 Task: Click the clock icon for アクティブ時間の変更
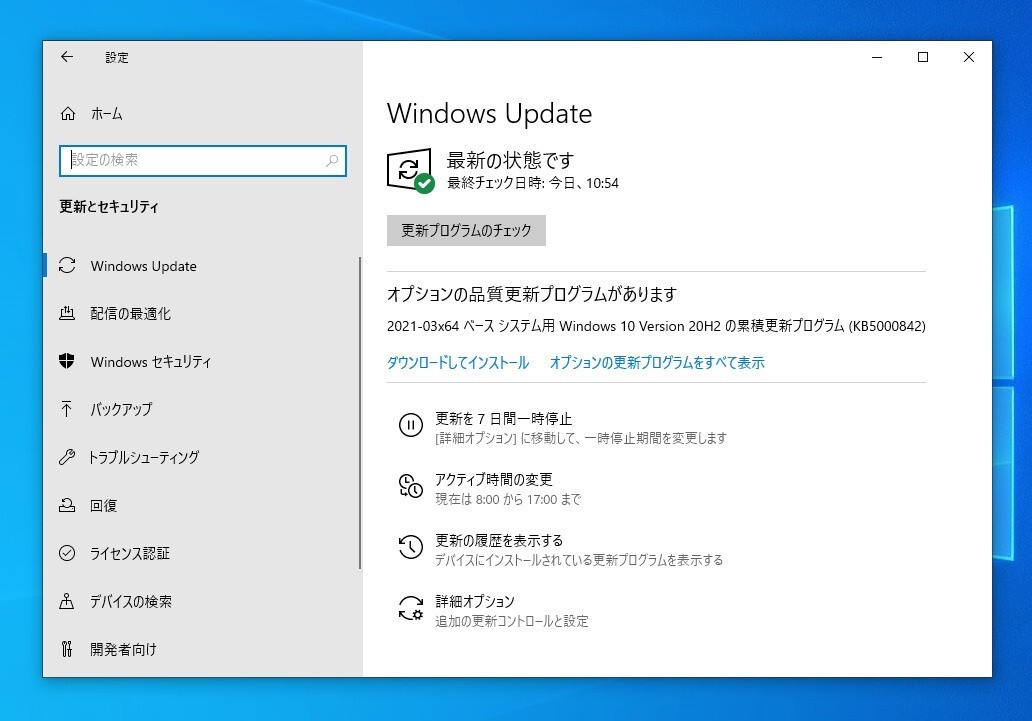coord(411,486)
